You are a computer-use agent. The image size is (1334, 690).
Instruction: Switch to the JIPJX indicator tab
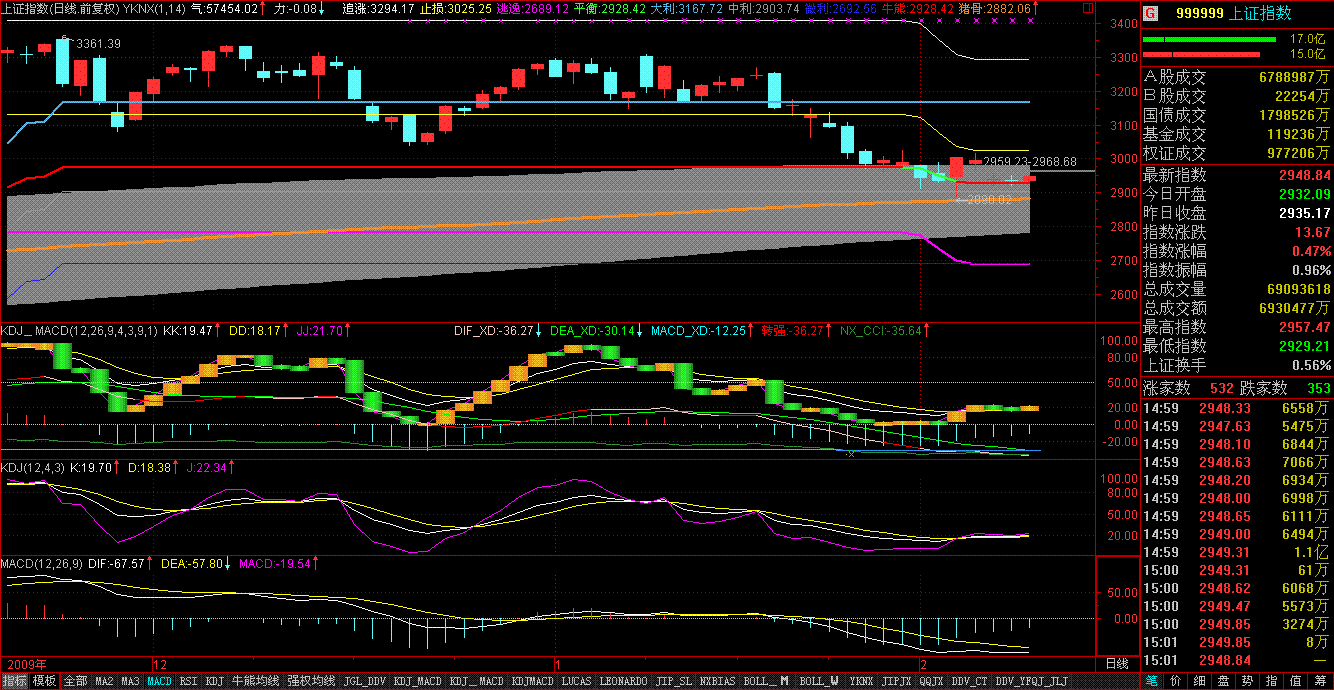pyautogui.click(x=897, y=681)
